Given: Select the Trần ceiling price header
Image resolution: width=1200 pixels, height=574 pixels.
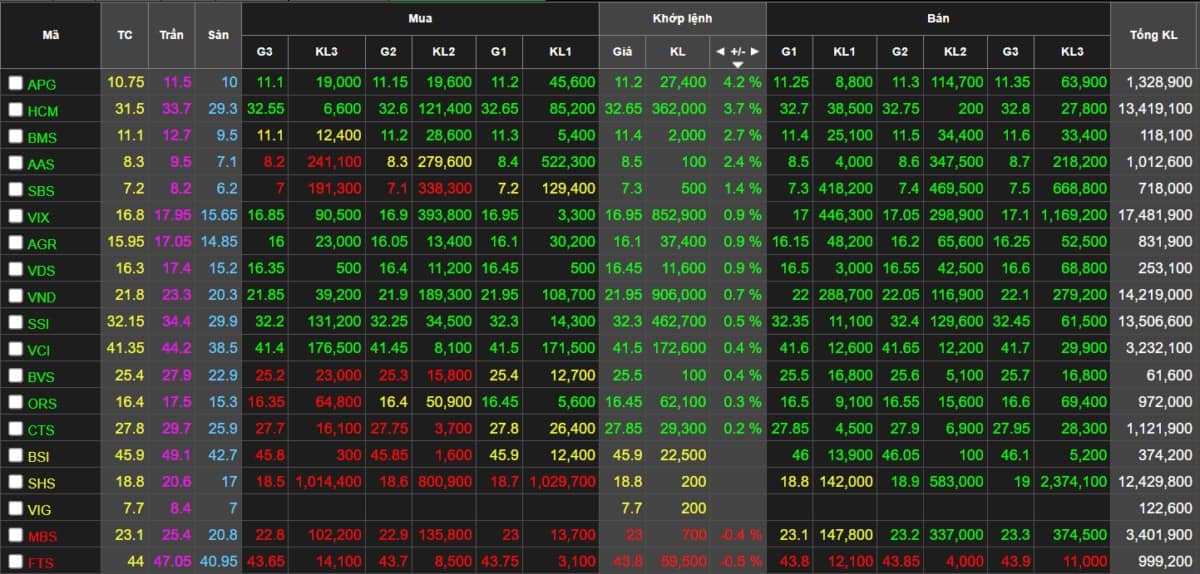Looking at the screenshot, I should 171,34.
